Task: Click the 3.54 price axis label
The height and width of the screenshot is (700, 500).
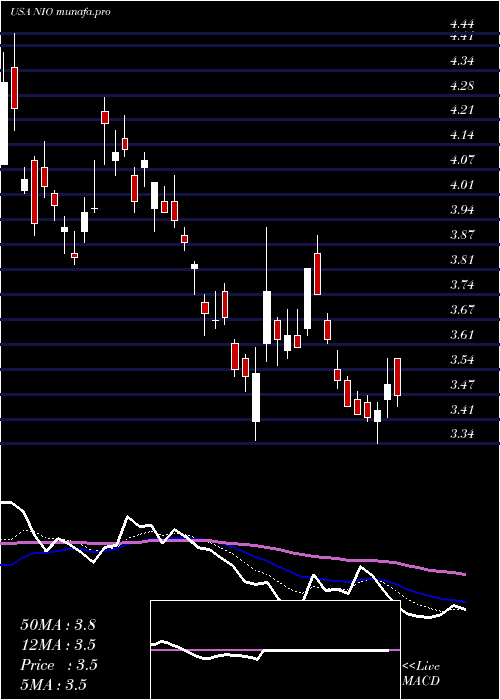Action: (462, 360)
